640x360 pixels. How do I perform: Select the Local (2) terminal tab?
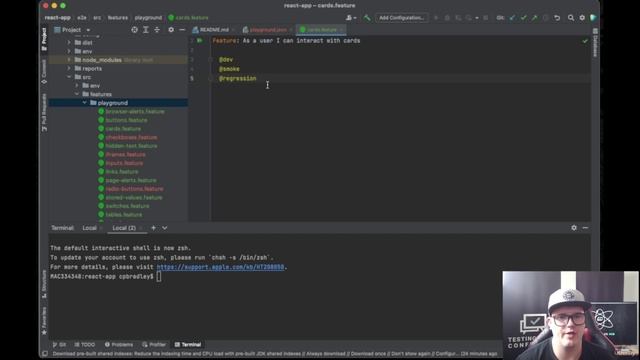[124, 228]
